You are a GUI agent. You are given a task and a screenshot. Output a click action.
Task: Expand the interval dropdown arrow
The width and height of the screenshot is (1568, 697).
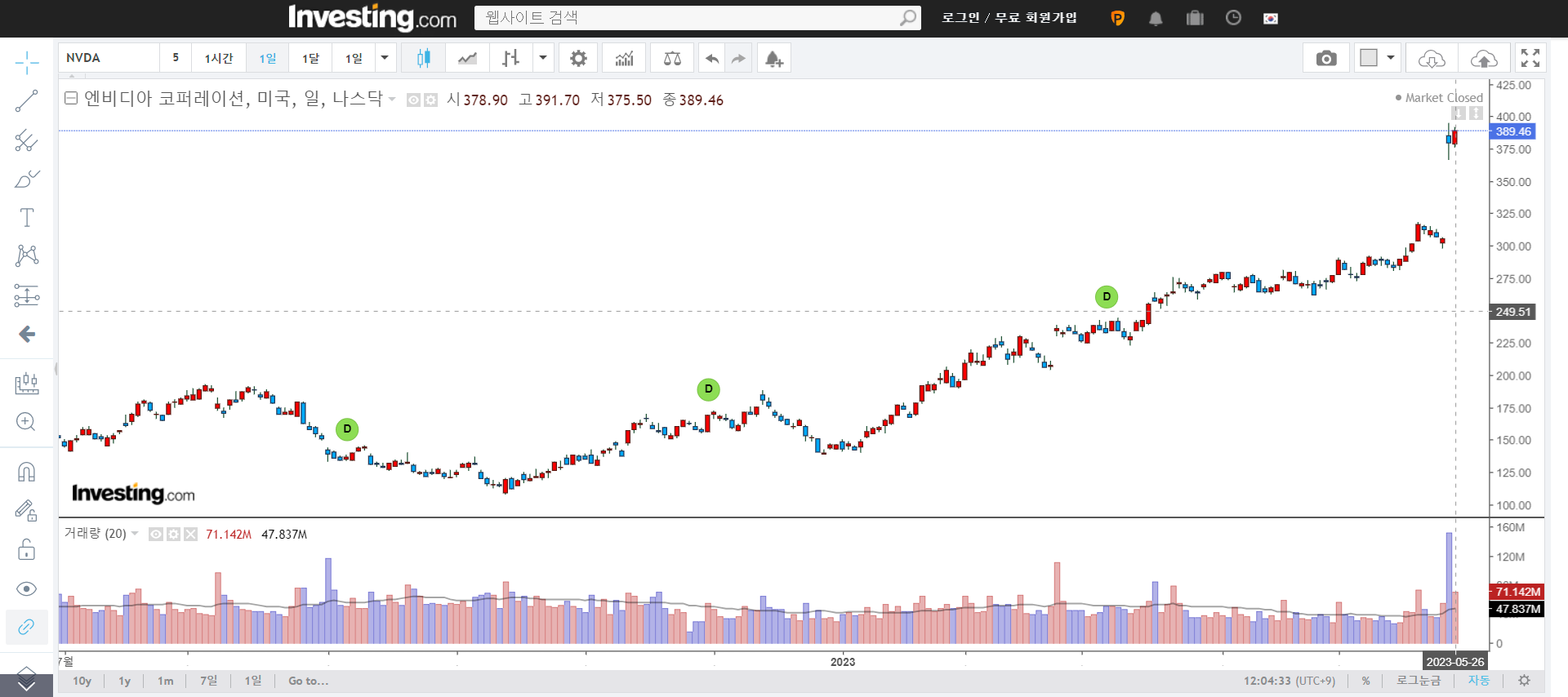[x=385, y=58]
